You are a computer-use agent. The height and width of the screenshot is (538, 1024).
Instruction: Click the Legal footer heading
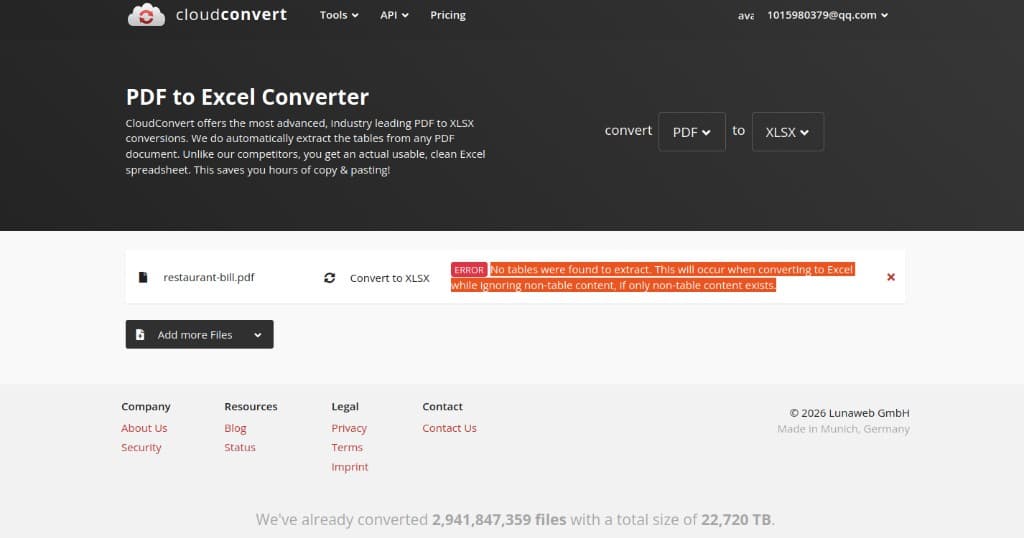tap(345, 407)
